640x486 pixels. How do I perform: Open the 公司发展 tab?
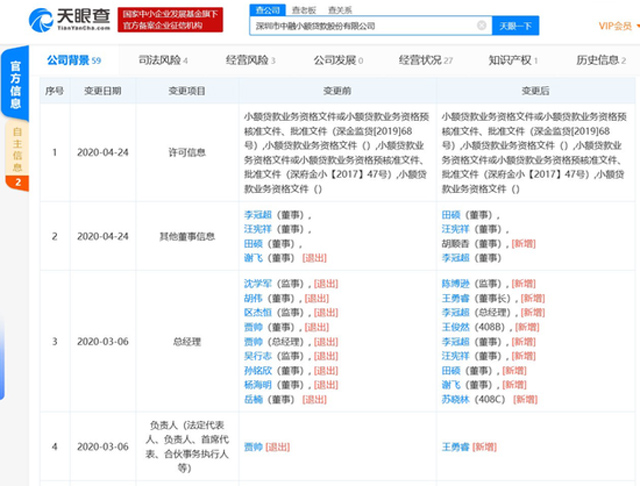click(x=338, y=60)
